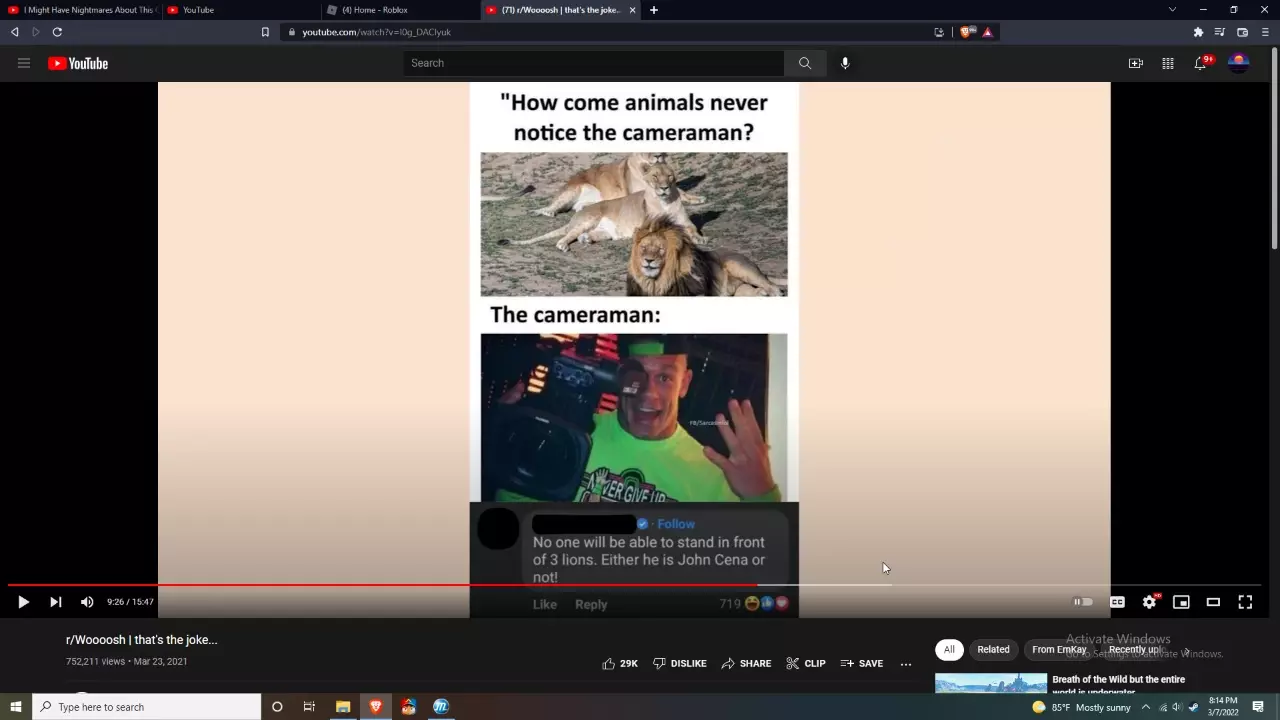This screenshot has height=720, width=1280.
Task: Open the YouTube apps grid icon
Action: pyautogui.click(x=1168, y=63)
